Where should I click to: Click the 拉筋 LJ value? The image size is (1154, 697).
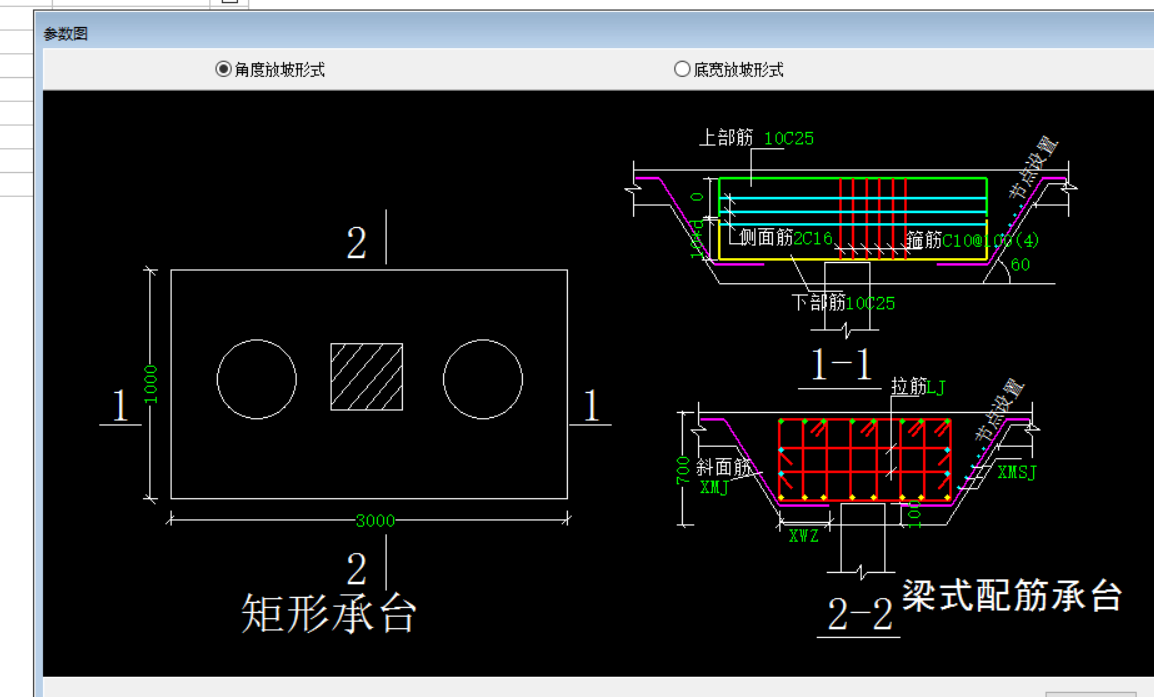coord(935,386)
